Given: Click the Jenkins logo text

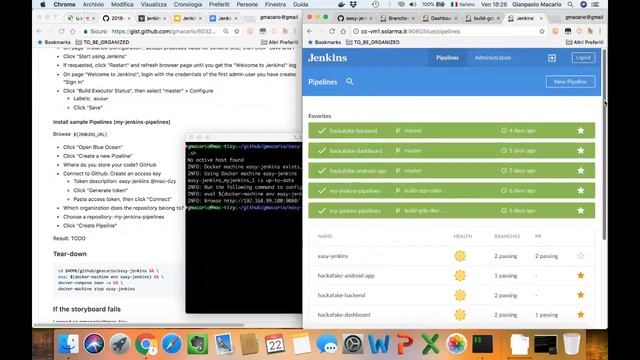Looking at the screenshot, I should tap(327, 58).
